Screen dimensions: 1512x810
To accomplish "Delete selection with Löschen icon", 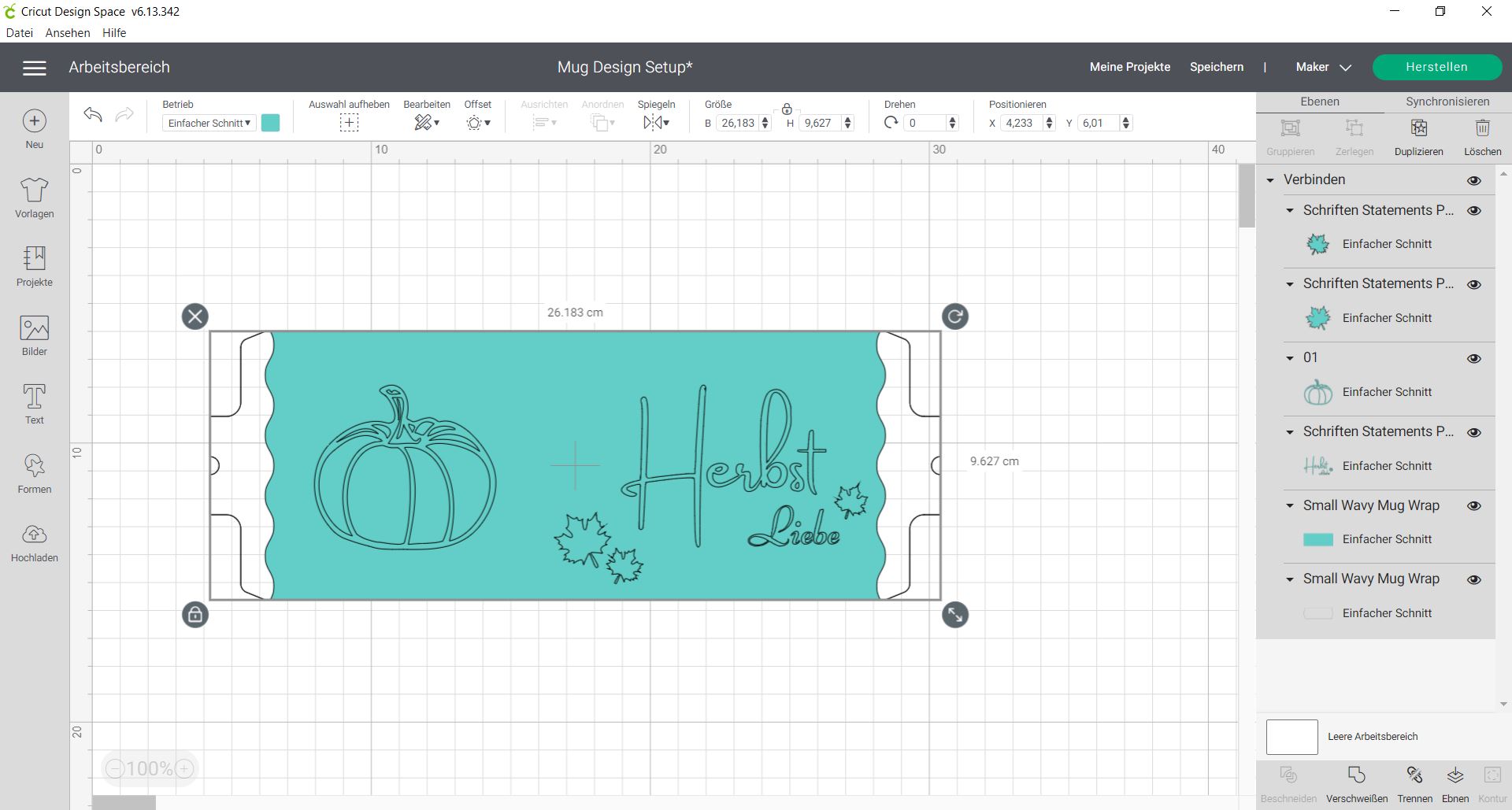I will (1482, 128).
